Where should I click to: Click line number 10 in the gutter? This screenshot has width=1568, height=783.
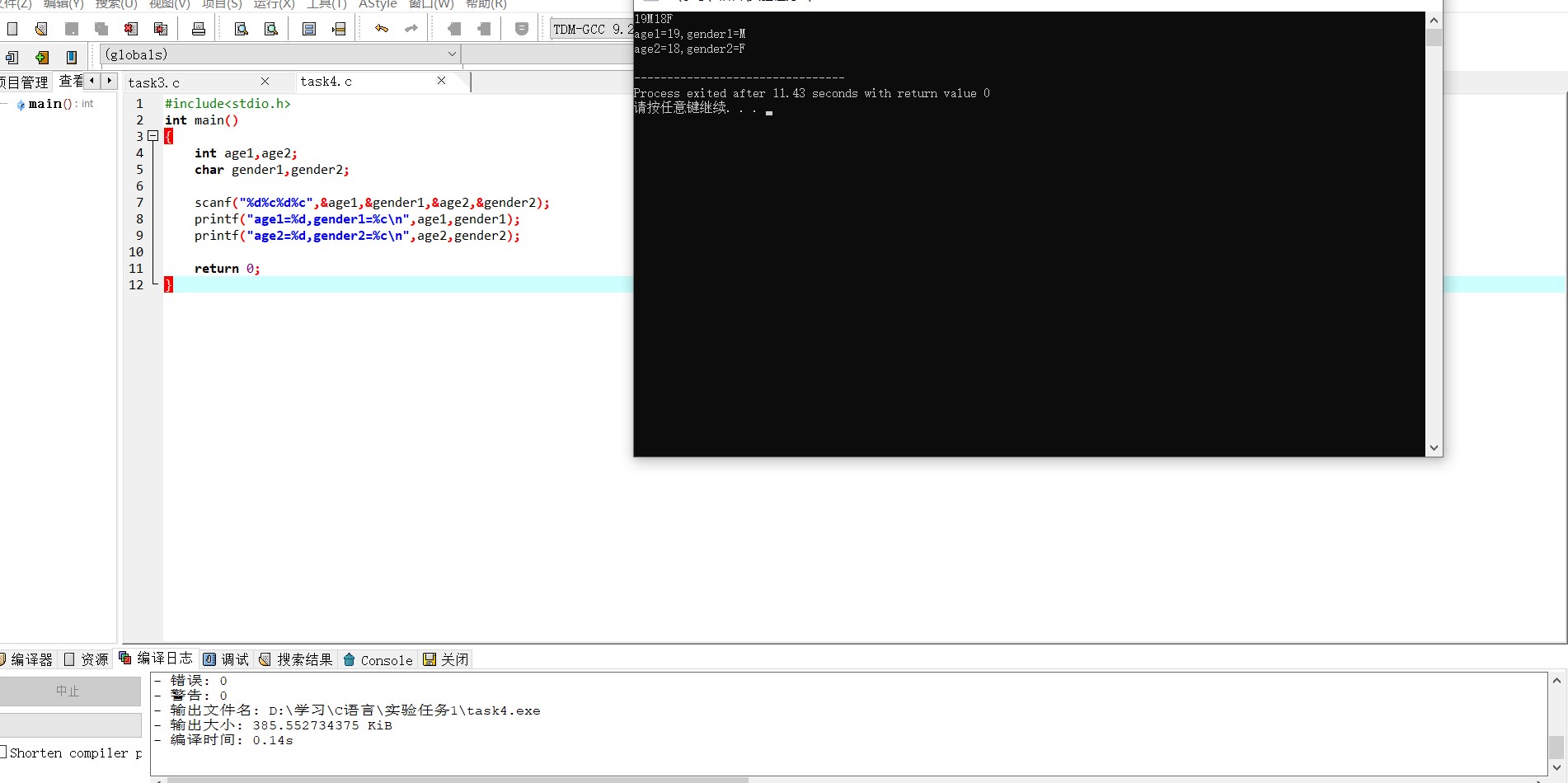tap(136, 252)
